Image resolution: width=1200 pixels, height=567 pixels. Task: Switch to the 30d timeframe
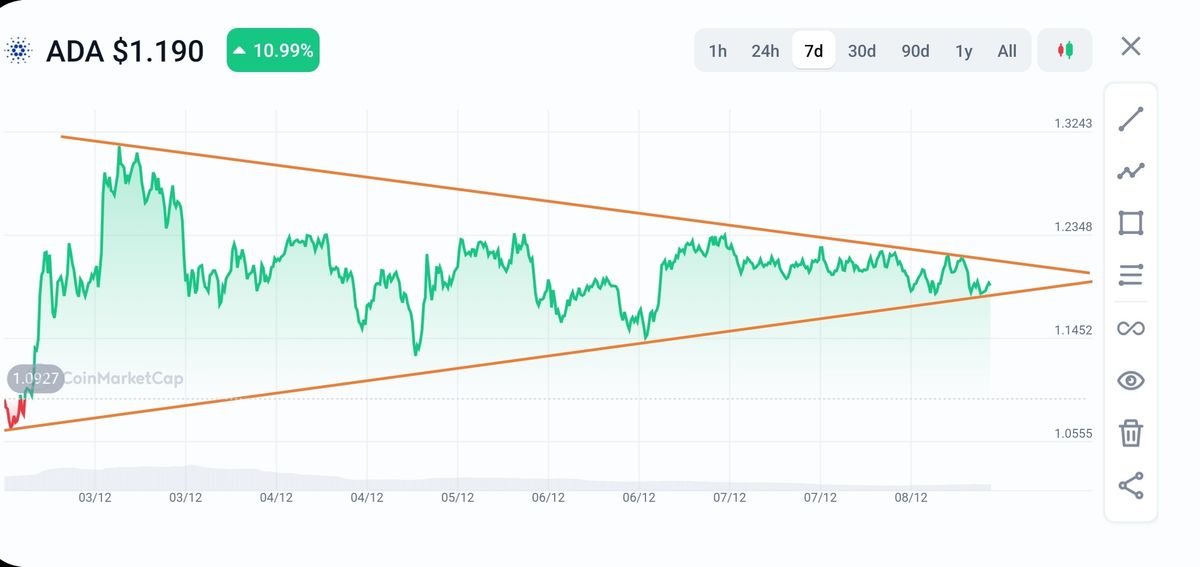pos(862,51)
